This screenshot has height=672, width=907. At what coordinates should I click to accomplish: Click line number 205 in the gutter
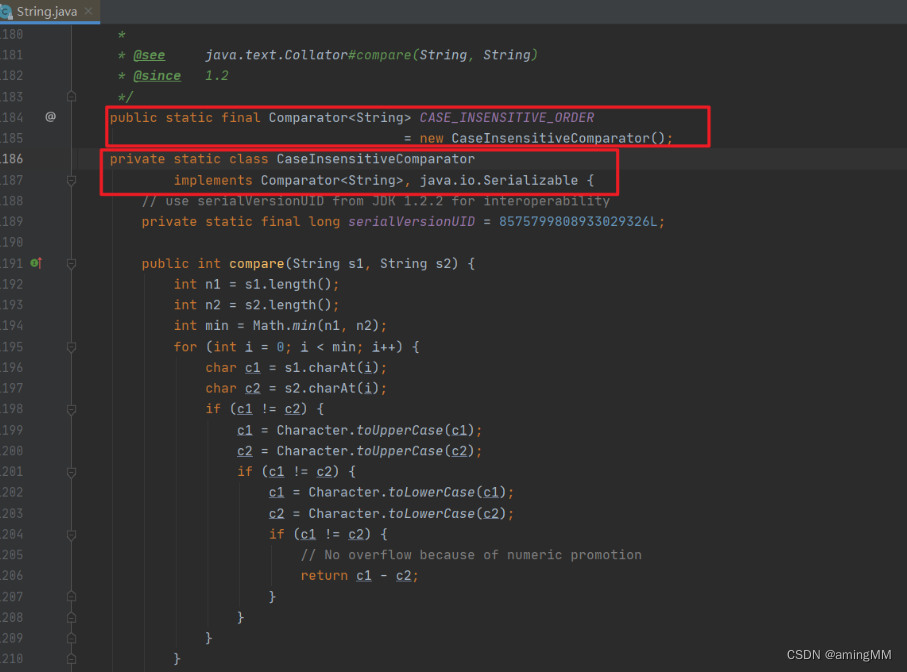point(12,555)
